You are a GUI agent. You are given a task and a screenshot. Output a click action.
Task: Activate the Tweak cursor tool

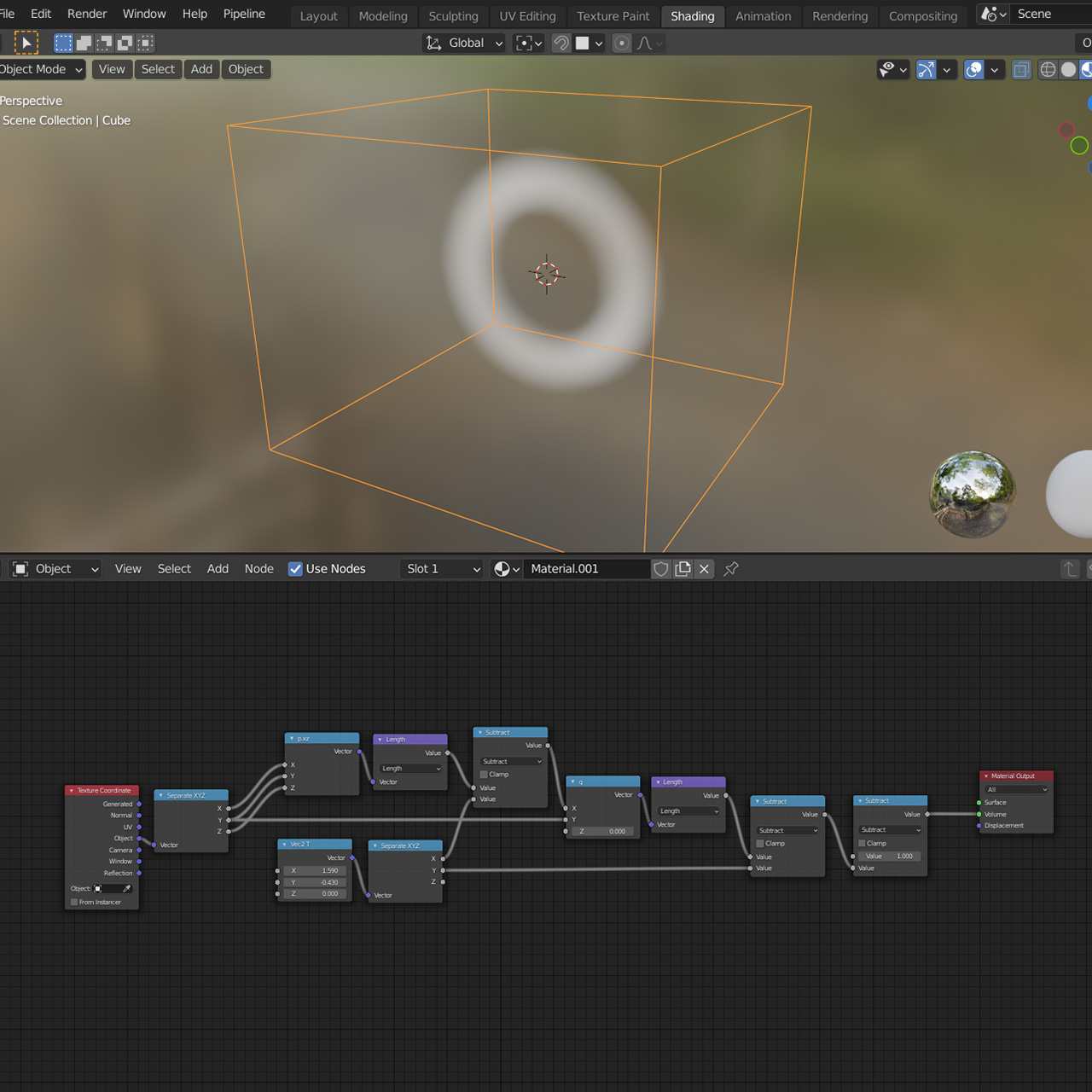pos(26,43)
